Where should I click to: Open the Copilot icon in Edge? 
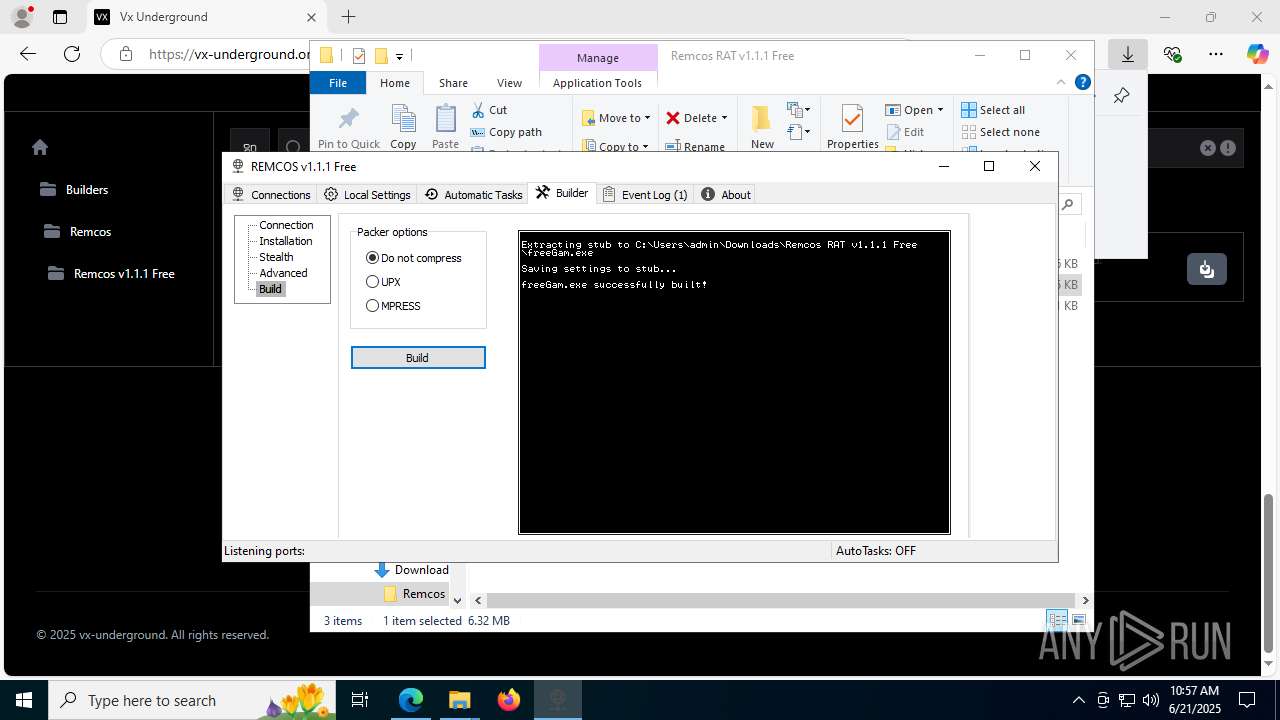[x=1258, y=54]
